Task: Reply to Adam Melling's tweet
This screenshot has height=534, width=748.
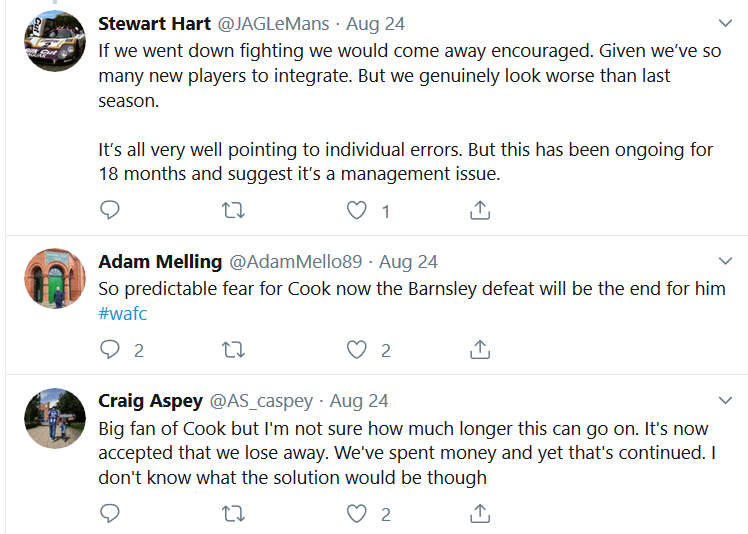Action: (111, 349)
